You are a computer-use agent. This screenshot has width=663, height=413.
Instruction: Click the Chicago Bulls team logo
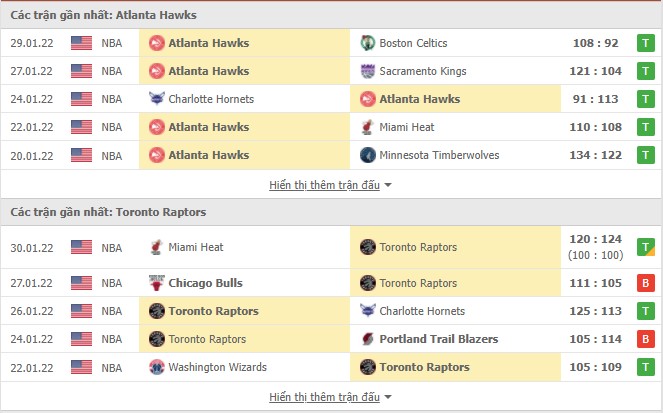coord(156,283)
